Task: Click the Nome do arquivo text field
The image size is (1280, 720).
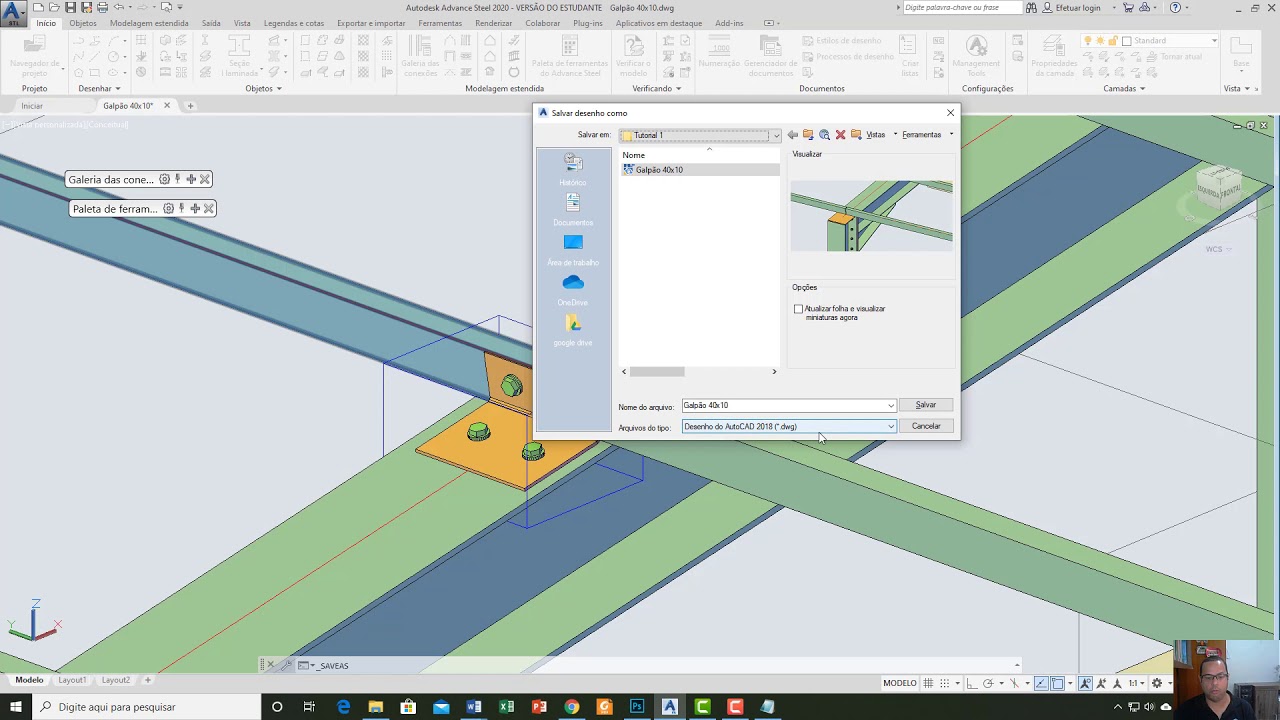Action: pos(783,405)
